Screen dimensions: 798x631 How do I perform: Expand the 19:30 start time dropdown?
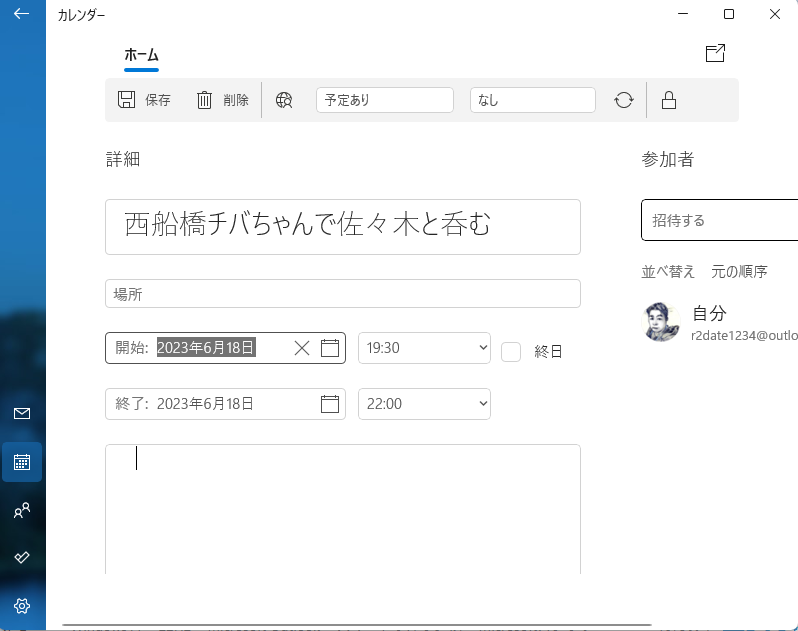424,348
